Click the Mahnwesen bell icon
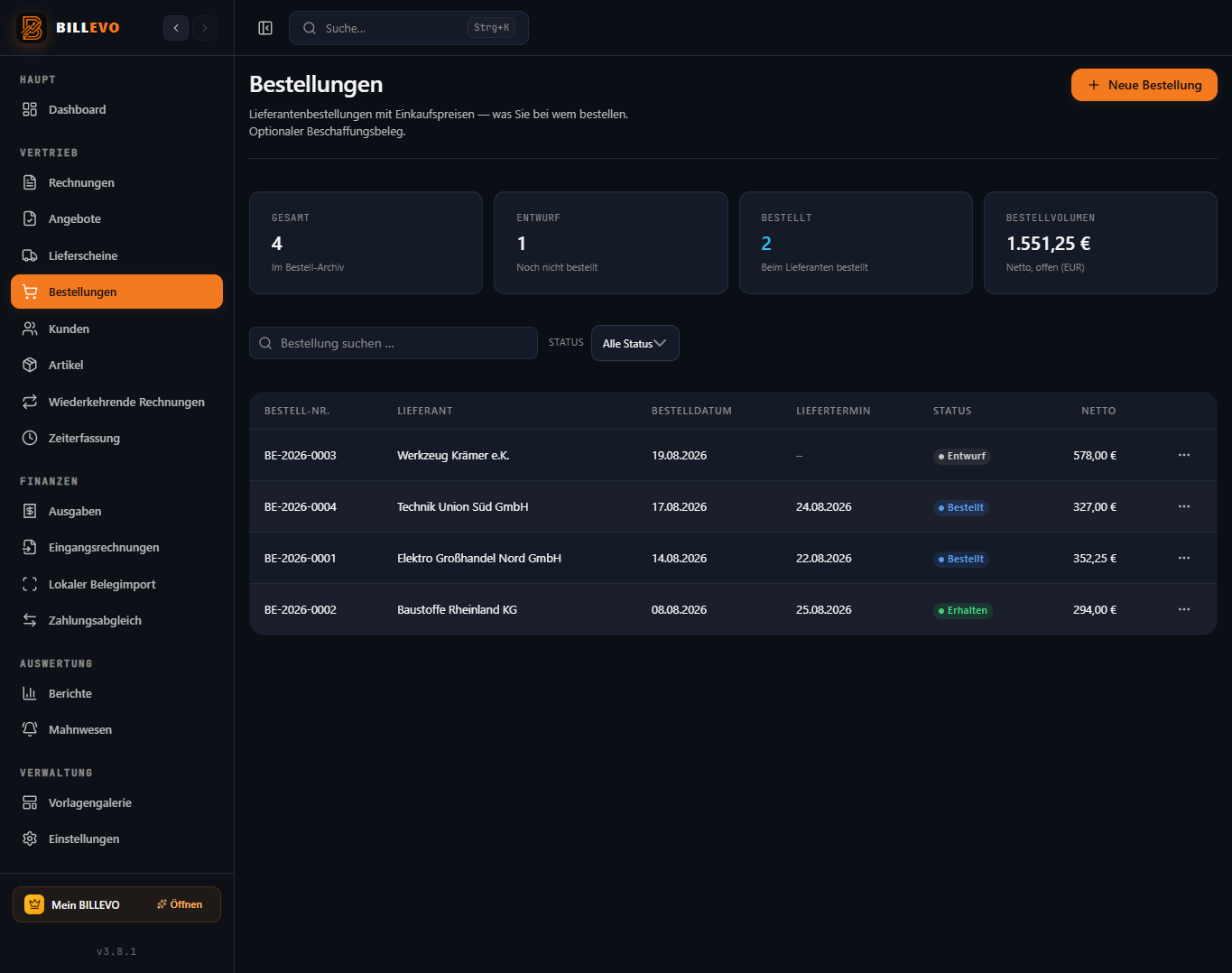1232x973 pixels. tap(30, 729)
